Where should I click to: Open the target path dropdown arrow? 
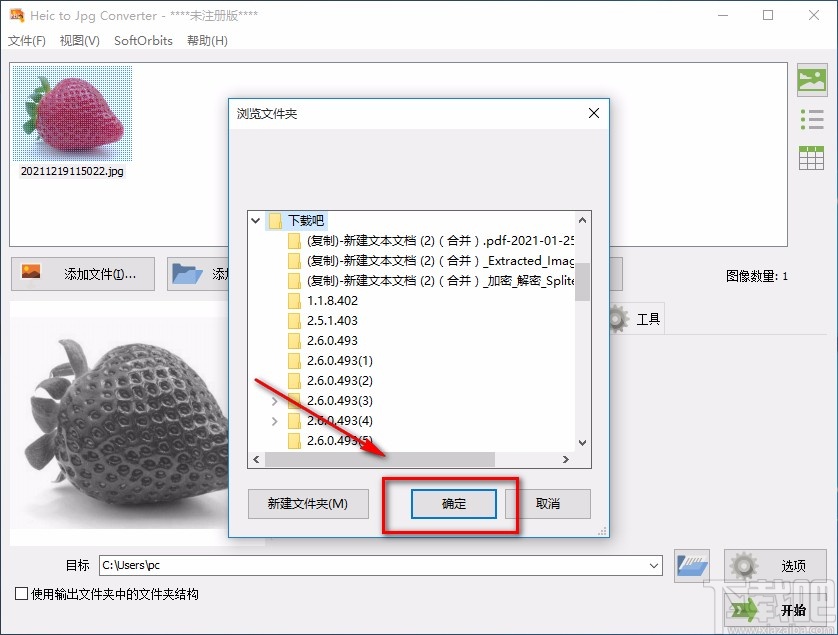(655, 565)
